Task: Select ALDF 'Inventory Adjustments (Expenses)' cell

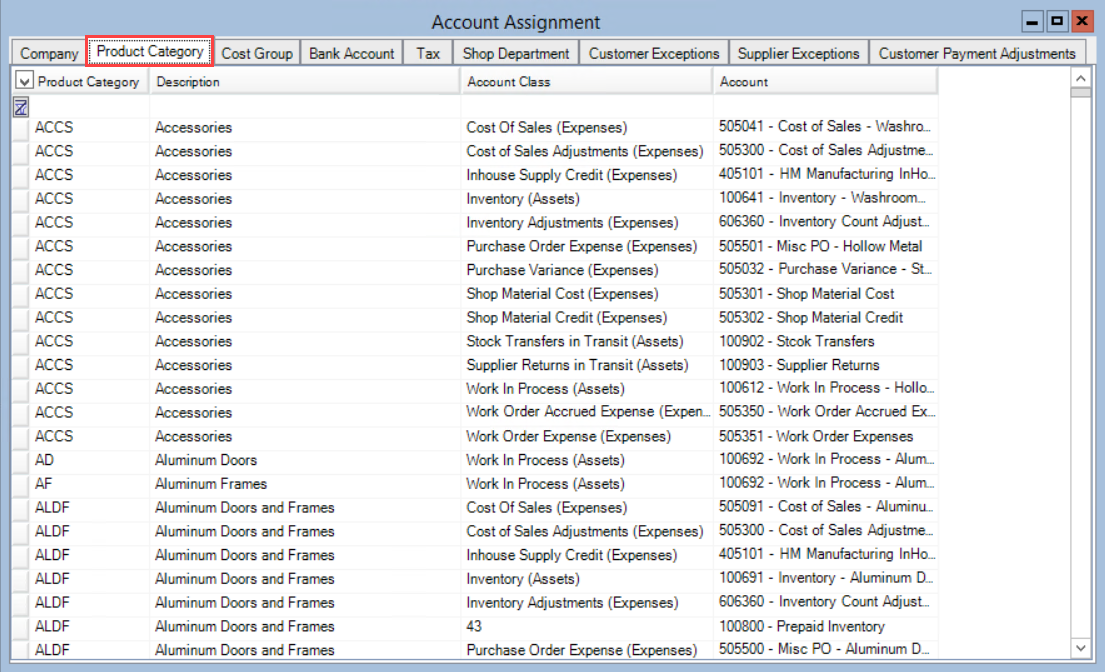Action: click(586, 603)
